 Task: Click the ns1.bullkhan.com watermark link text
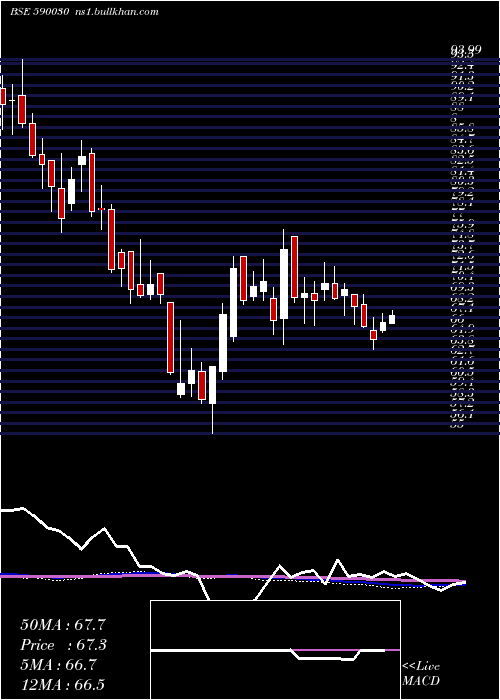117,12
